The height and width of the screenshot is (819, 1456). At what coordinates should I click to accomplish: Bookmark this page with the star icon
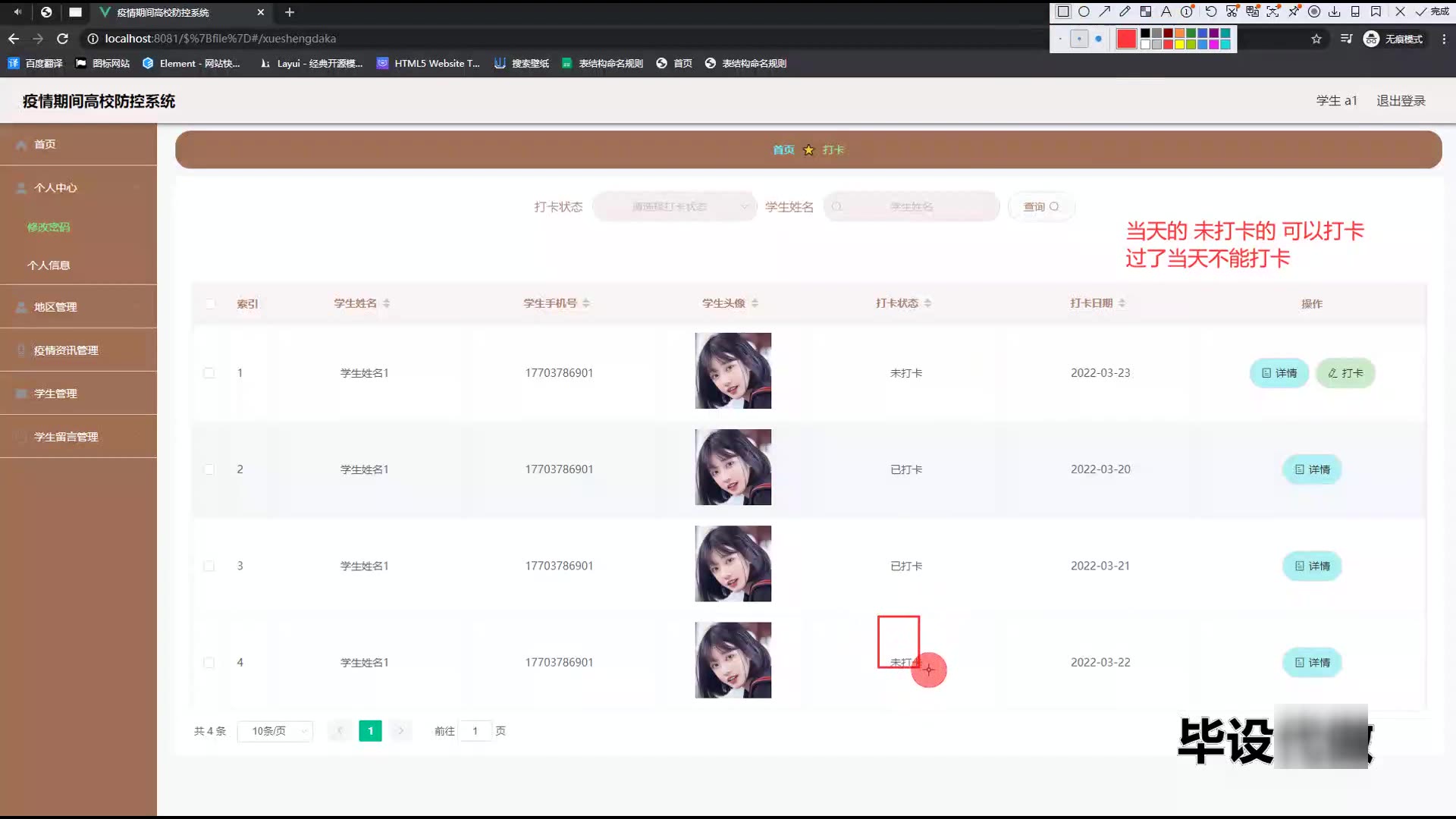pyautogui.click(x=1316, y=39)
